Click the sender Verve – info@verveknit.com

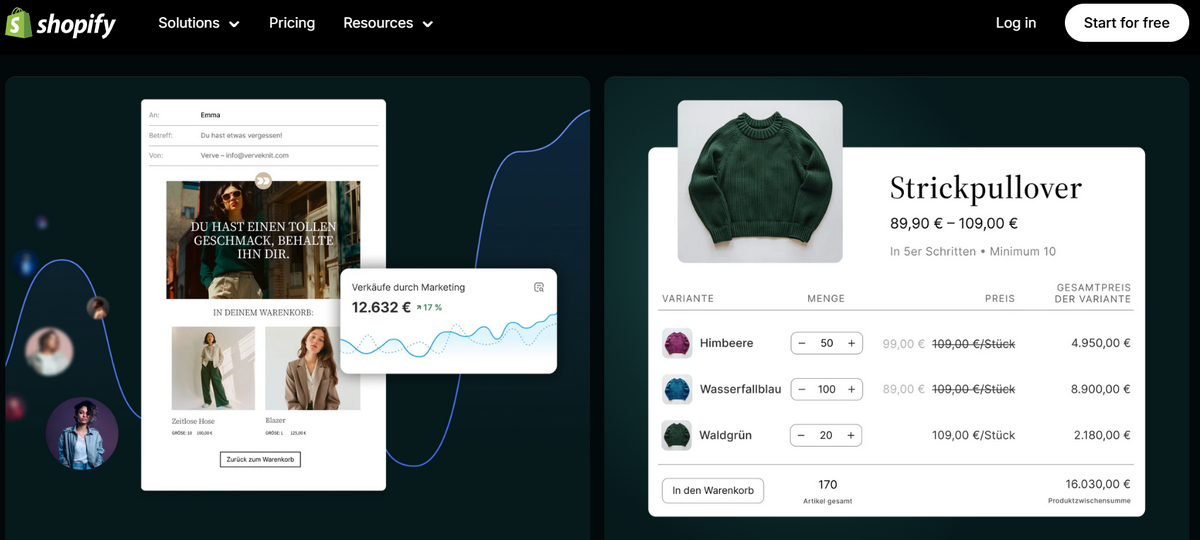(x=245, y=155)
